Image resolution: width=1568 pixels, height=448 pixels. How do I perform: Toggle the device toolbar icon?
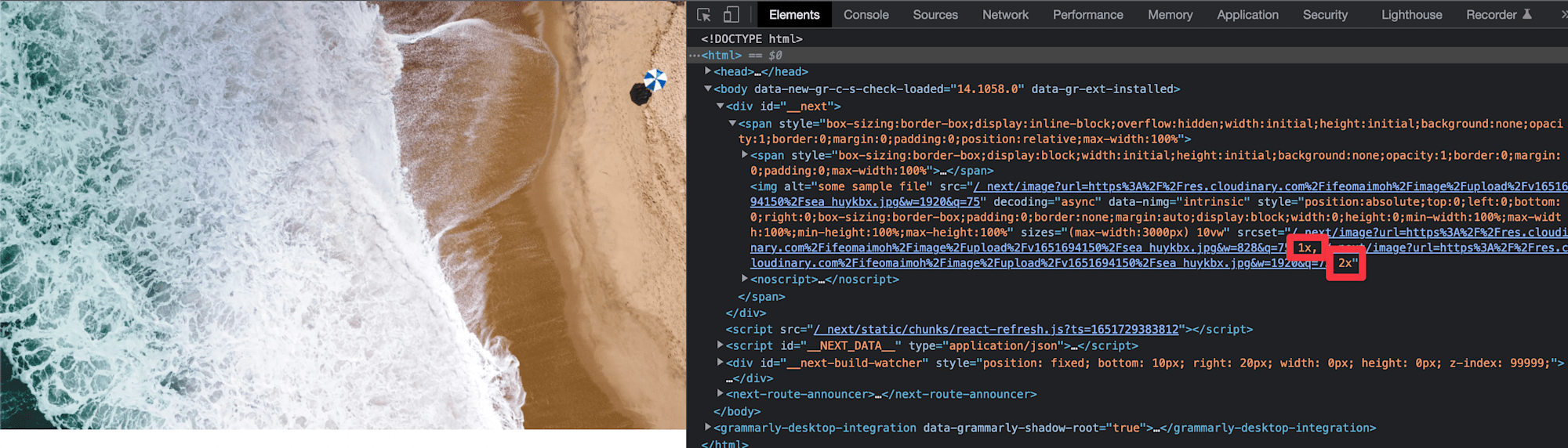pos(731,15)
